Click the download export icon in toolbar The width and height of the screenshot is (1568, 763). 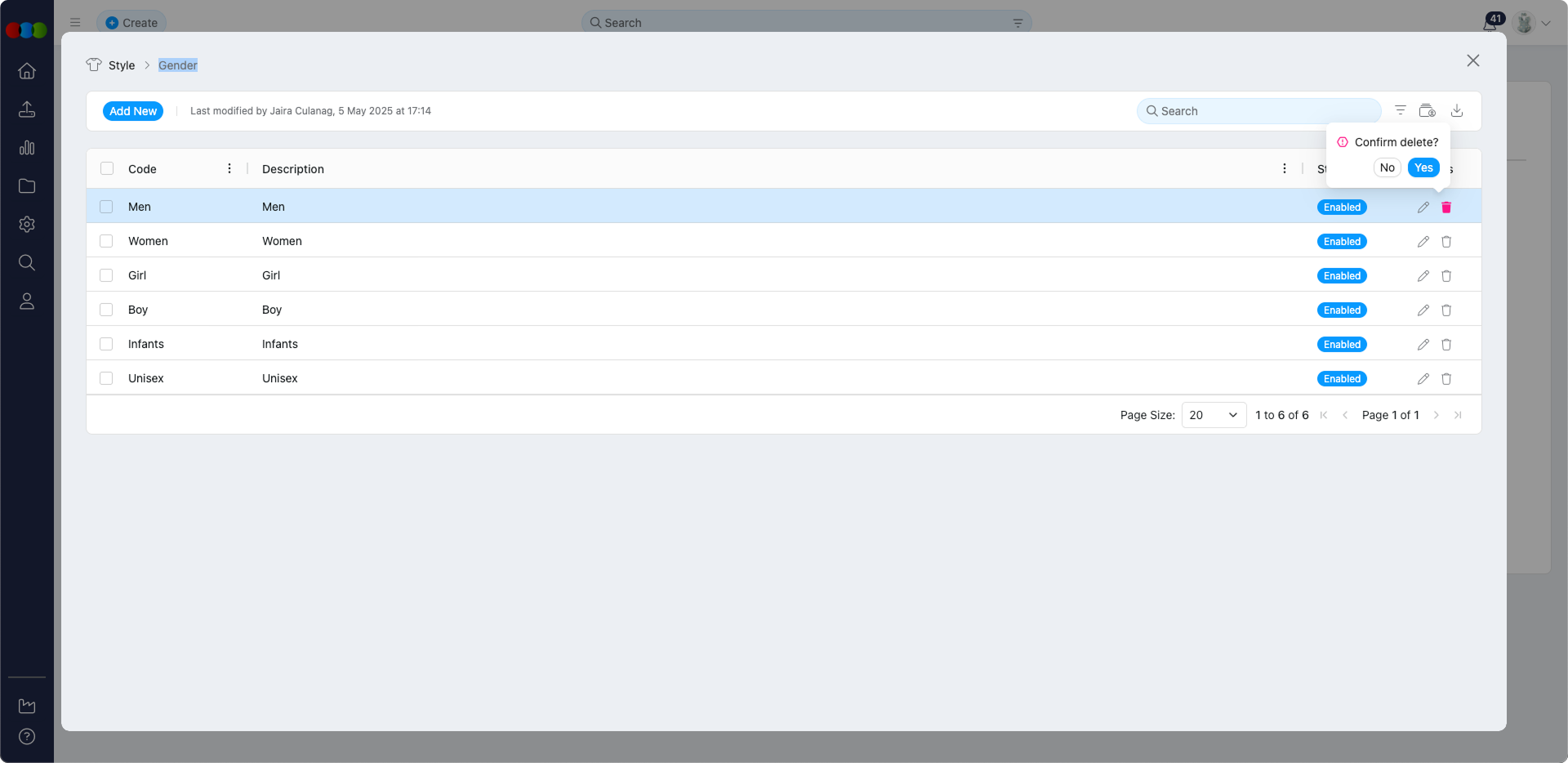click(x=1456, y=111)
